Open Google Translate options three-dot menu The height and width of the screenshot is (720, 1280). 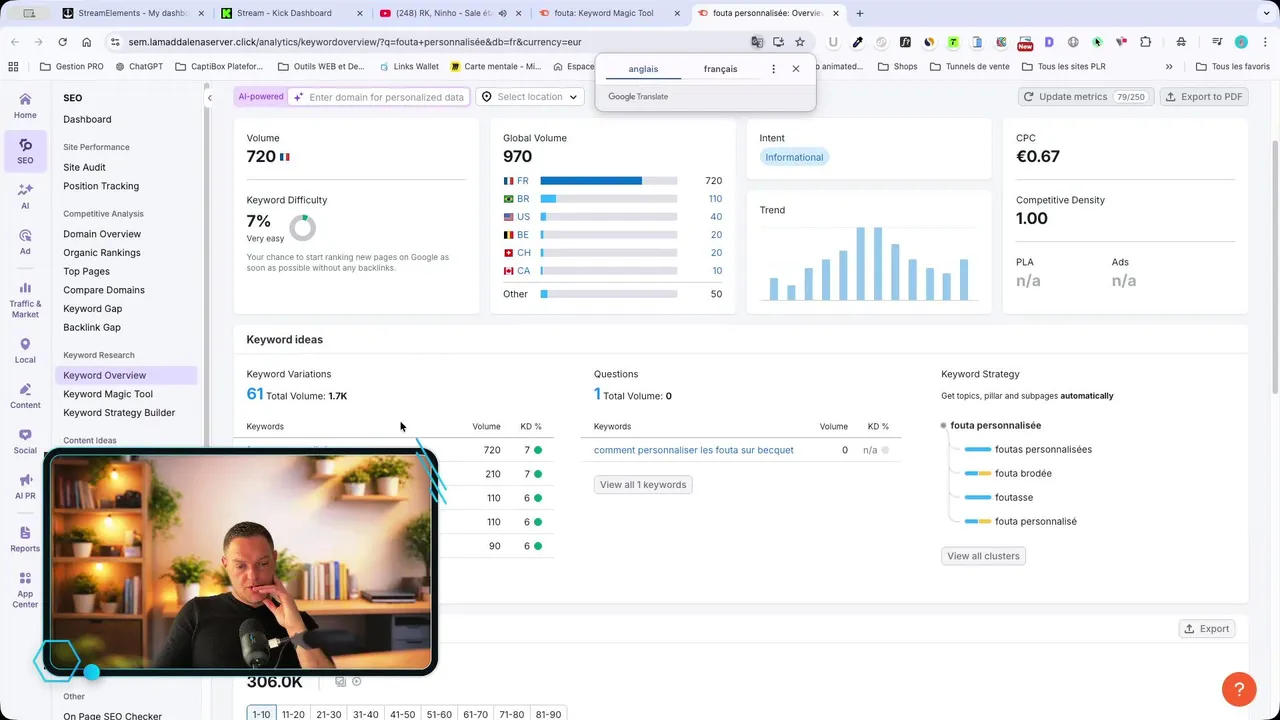click(x=773, y=69)
